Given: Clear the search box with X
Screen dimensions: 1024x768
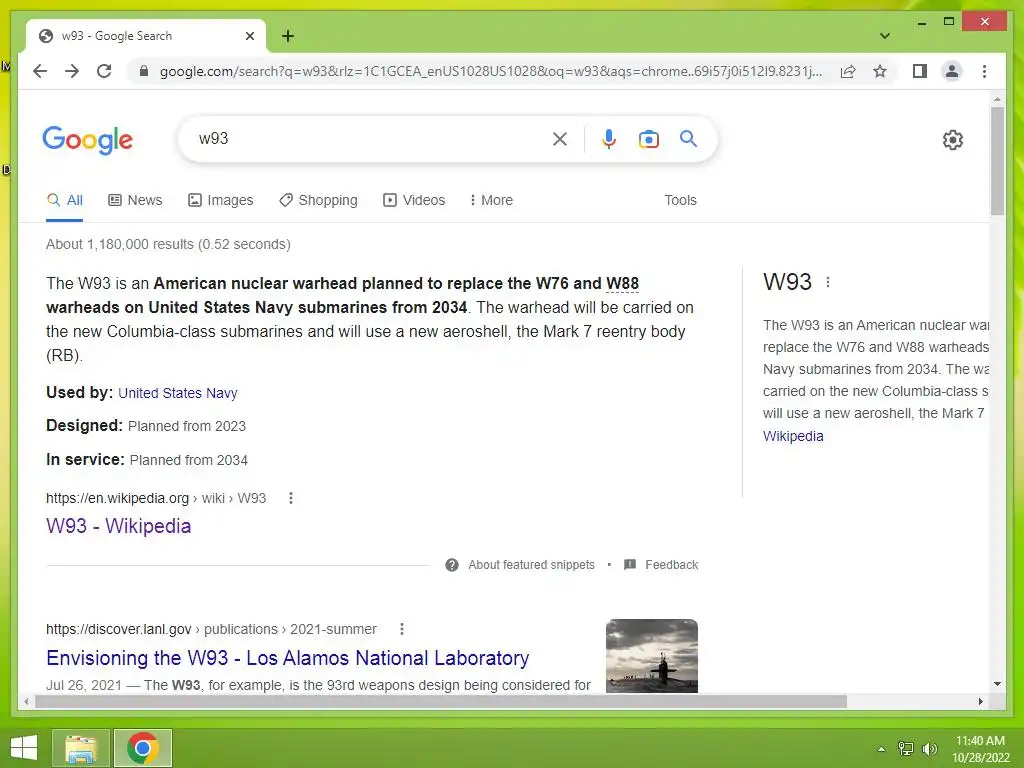Looking at the screenshot, I should point(560,138).
